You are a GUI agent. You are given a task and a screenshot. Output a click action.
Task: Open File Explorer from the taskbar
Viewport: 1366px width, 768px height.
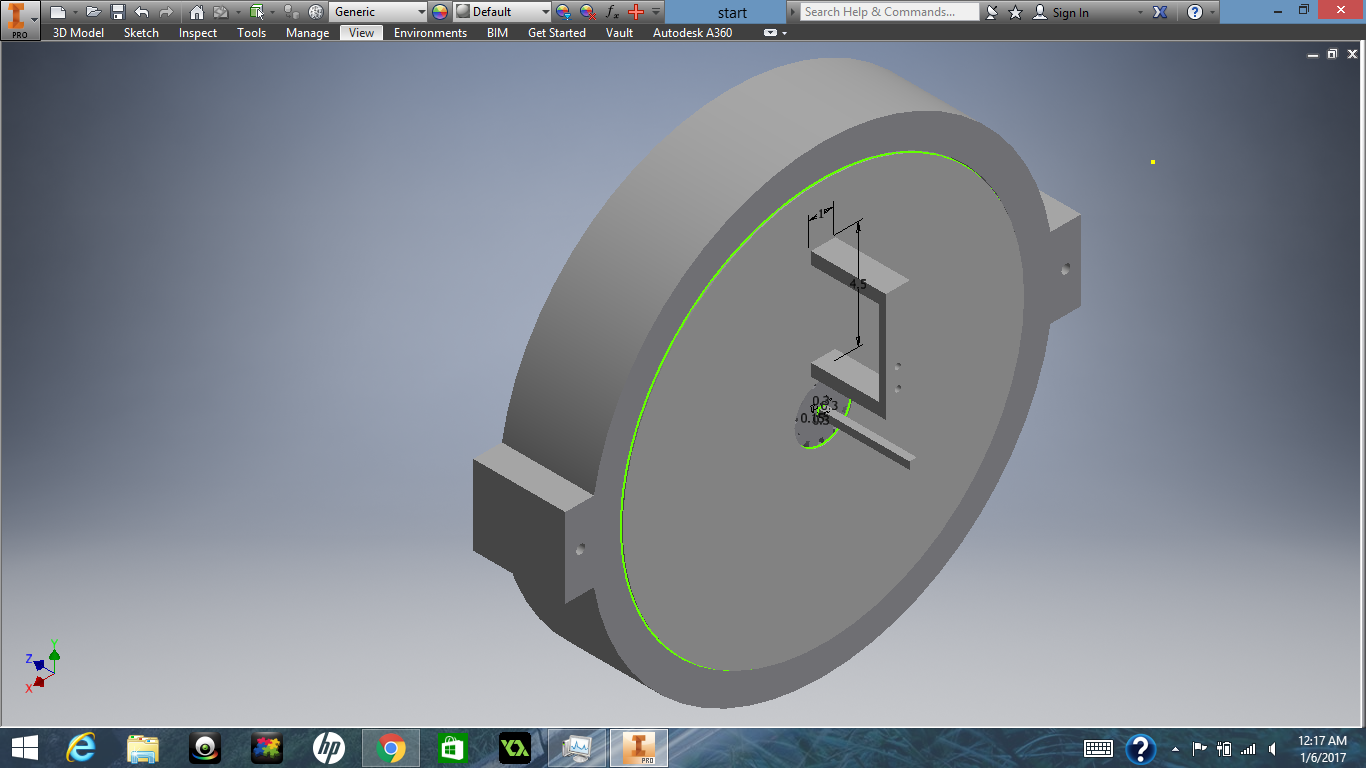click(x=143, y=747)
